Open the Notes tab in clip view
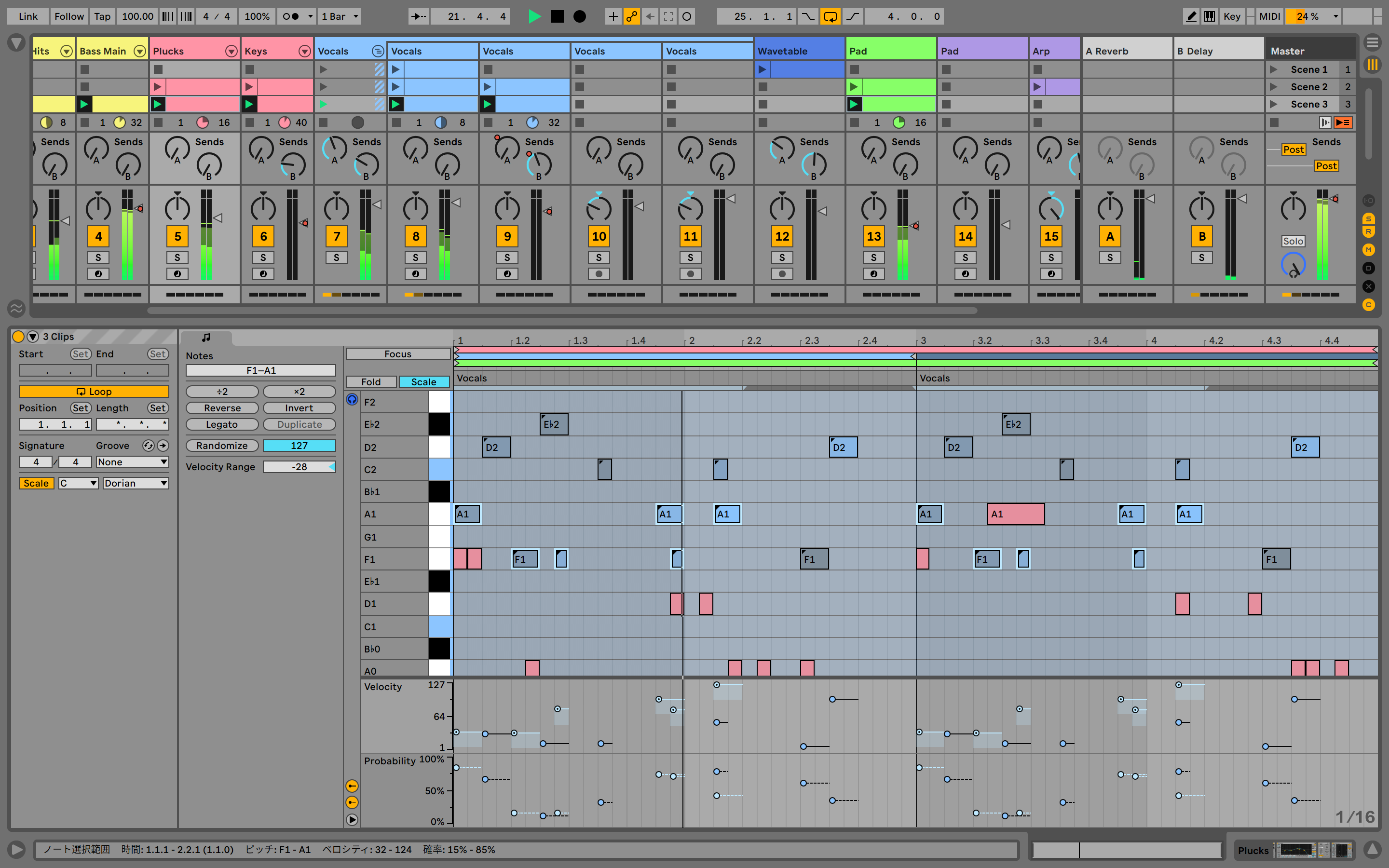Screen dimensions: 1389x868 click(206, 338)
